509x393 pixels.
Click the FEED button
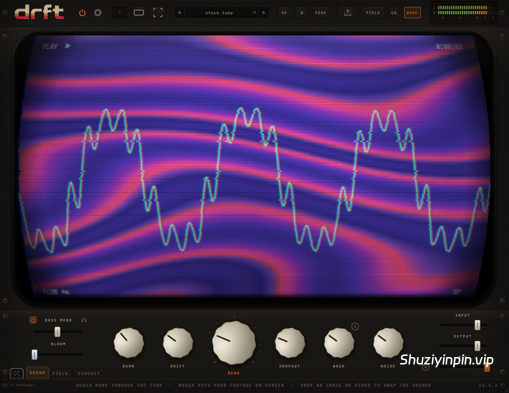coord(321,13)
